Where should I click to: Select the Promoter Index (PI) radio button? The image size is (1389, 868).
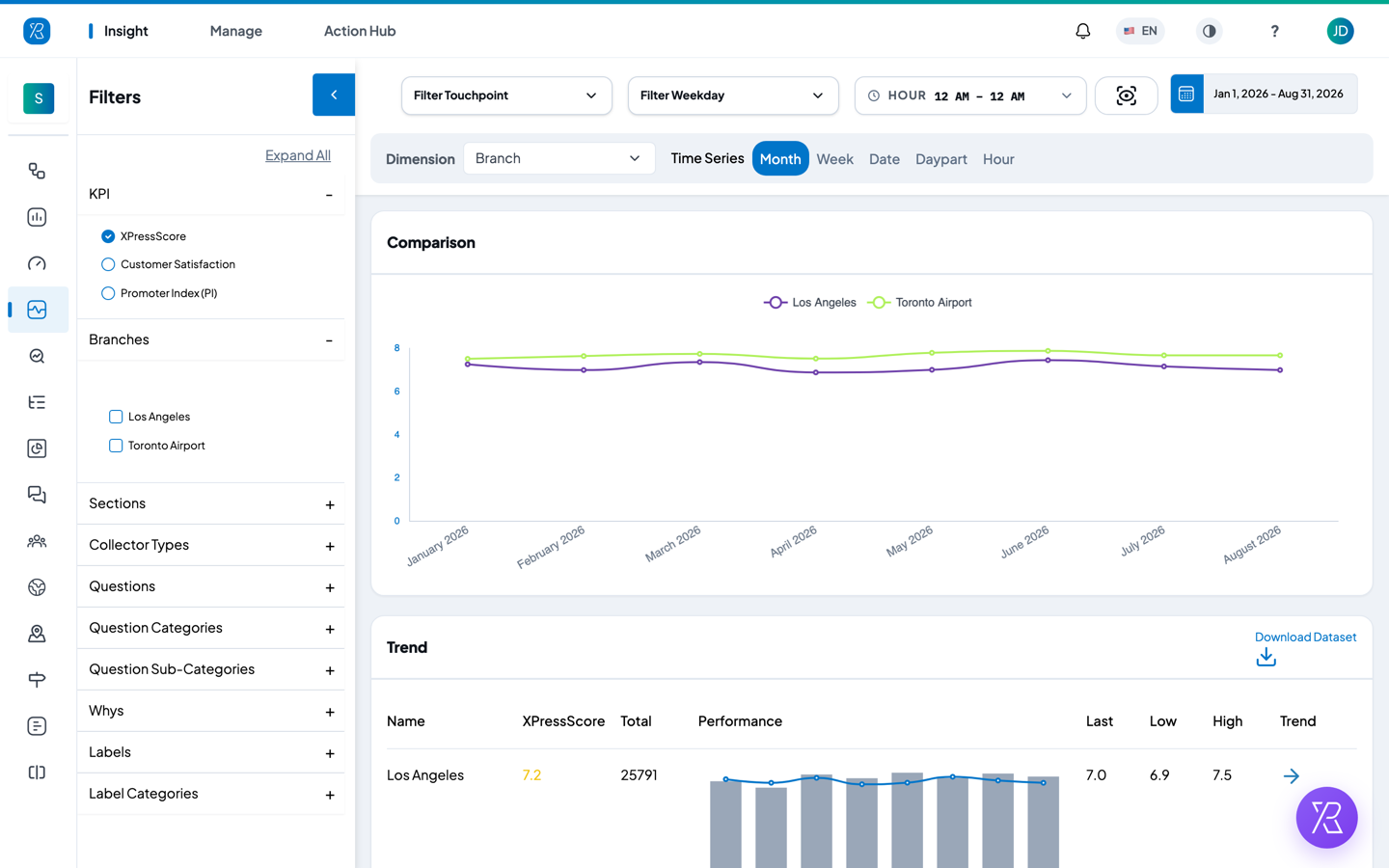point(108,293)
